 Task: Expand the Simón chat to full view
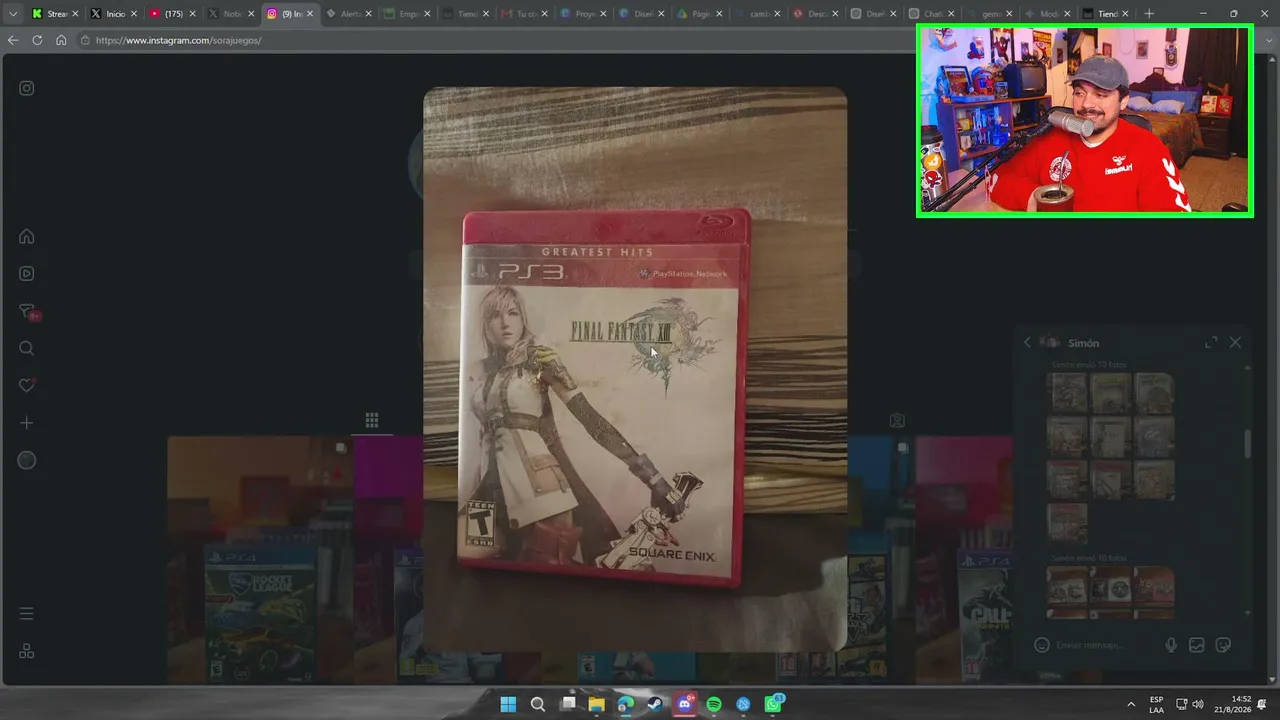click(x=1211, y=342)
